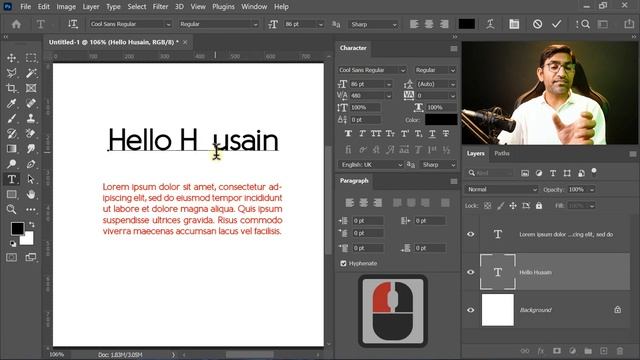Toggle Faux Bold in Character panel

tap(348, 133)
